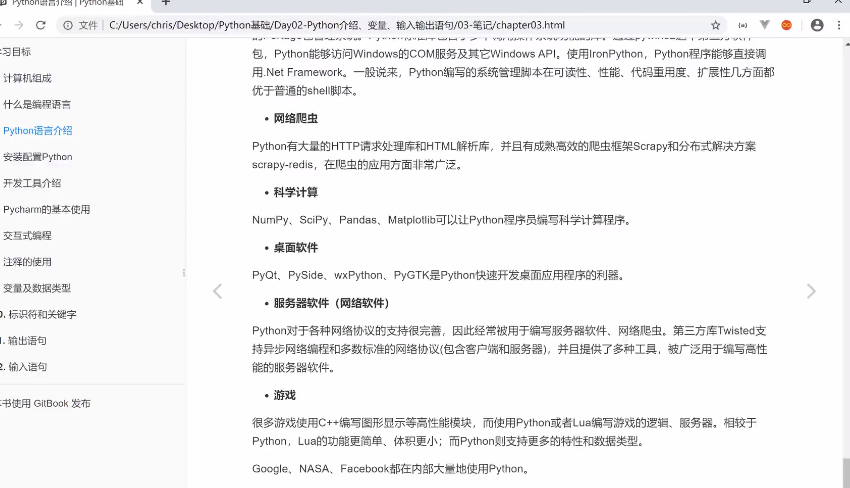
Task: Click the file info icon in the address bar
Action: tap(68, 25)
